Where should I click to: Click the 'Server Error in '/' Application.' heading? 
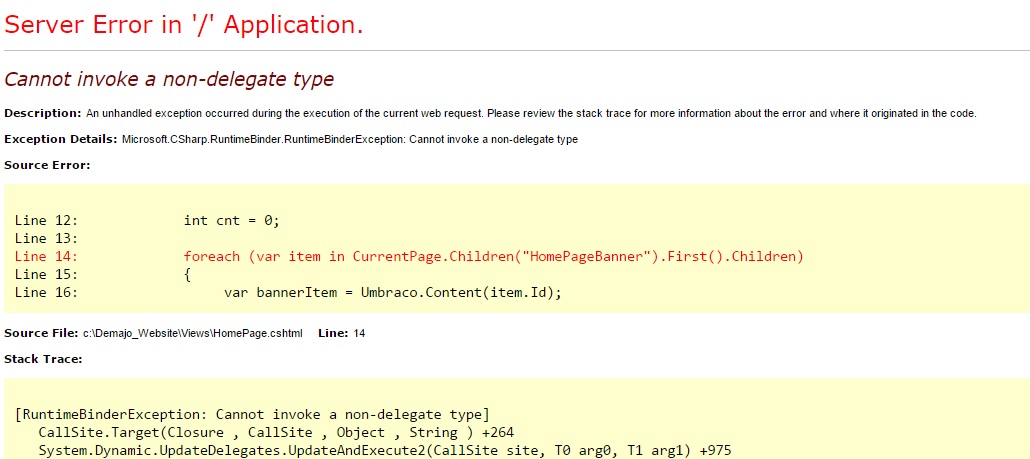pos(183,24)
